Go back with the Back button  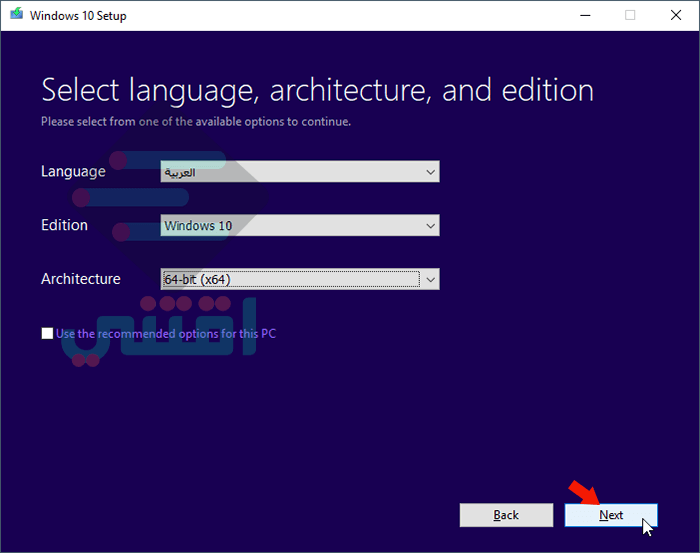506,515
